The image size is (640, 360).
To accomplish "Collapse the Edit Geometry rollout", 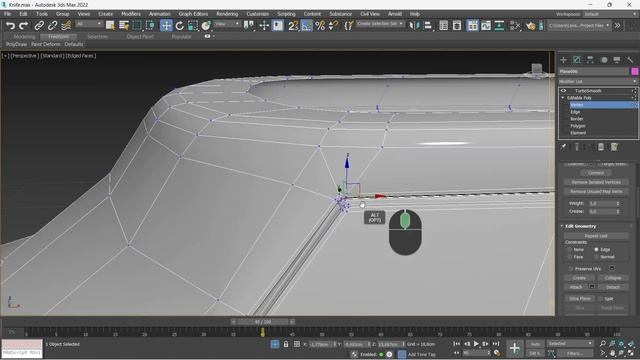I will pos(562,226).
